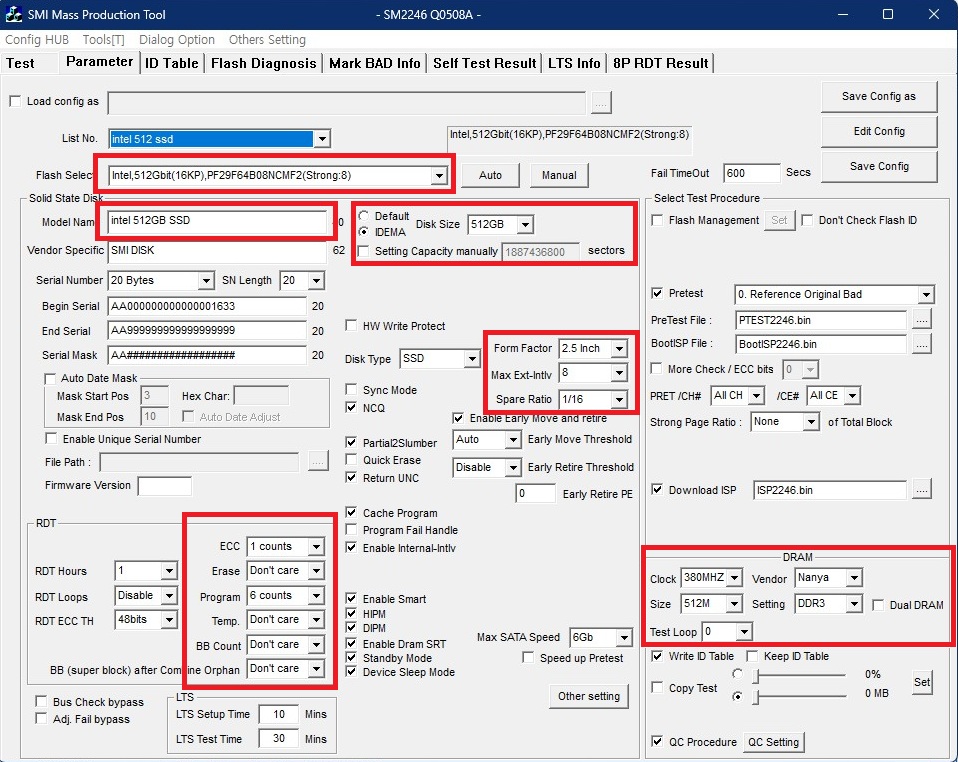Image resolution: width=958 pixels, height=762 pixels.
Task: Click the Model Name input field
Action: pos(217,221)
